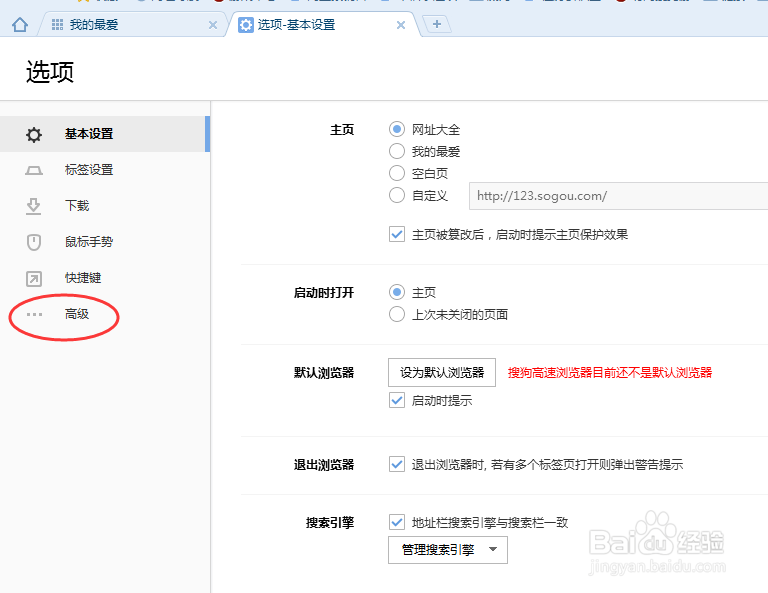This screenshot has height=593, width=768.
Task: Open 快捷键 settings in the sidebar
Action: [x=105, y=278]
